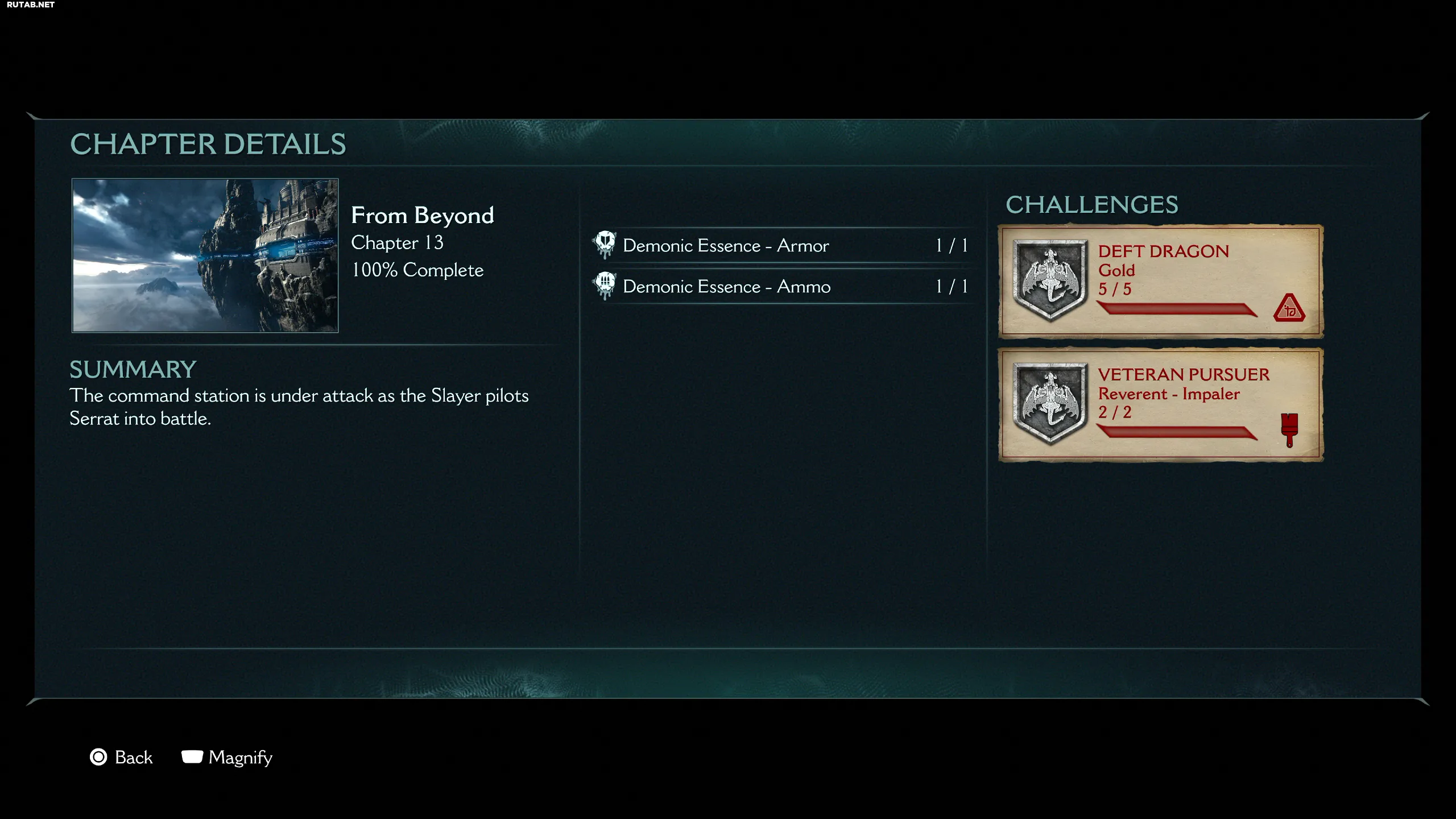Click the Magnify label

[240, 758]
